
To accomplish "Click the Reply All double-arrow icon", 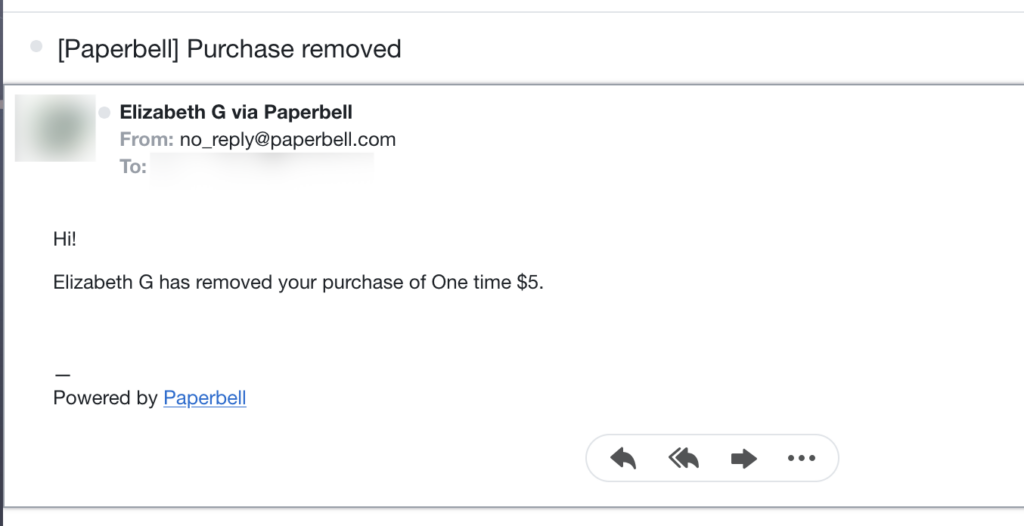I will coord(683,459).
